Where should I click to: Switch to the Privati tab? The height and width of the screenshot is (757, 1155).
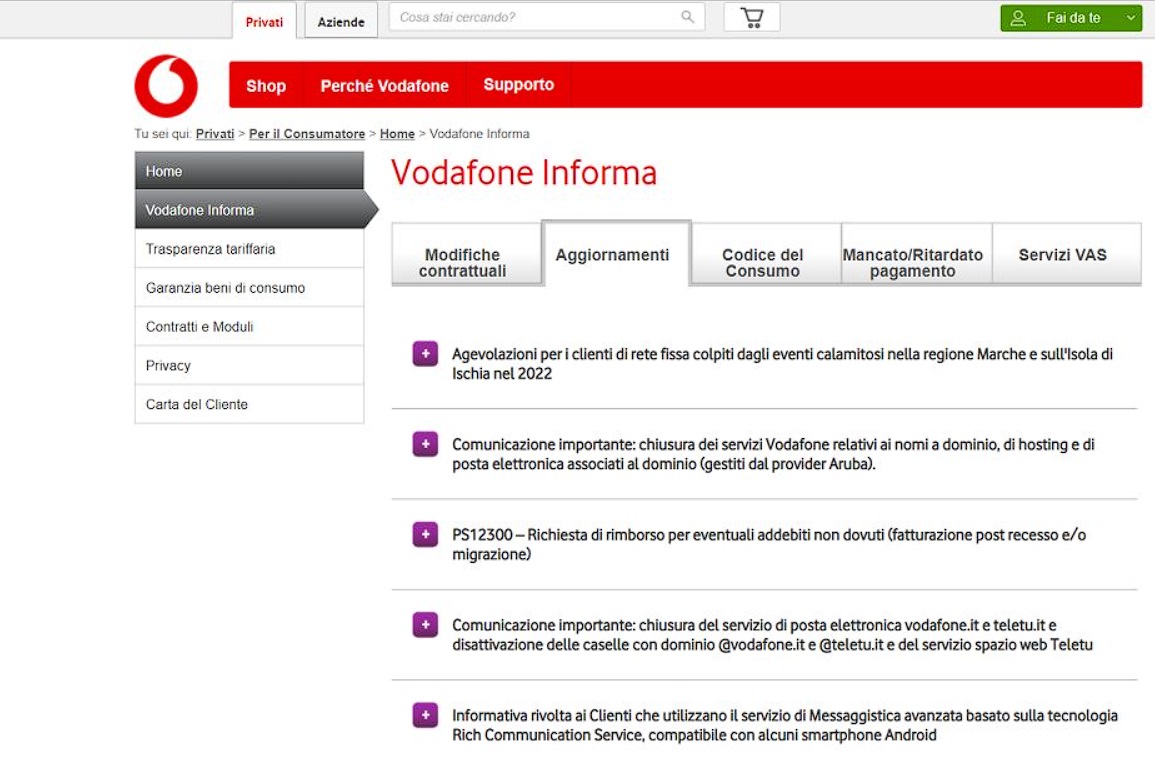click(x=264, y=21)
